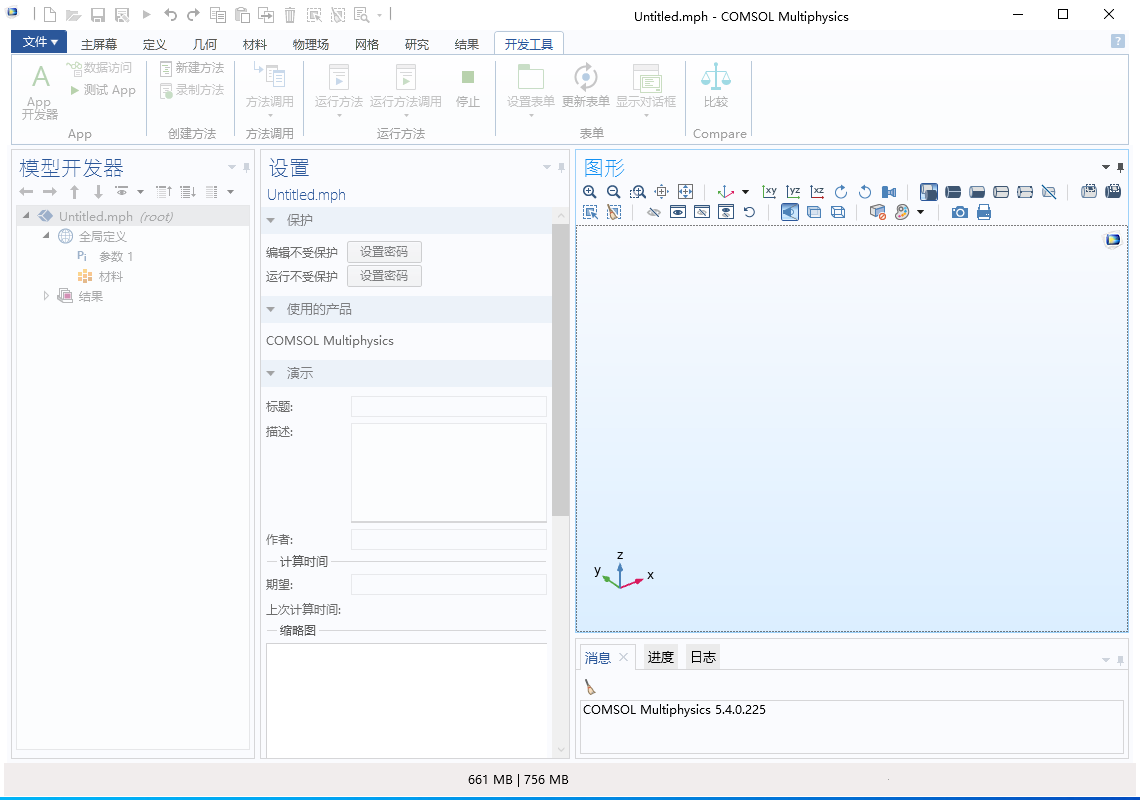Close the 消息 tab
Screen dimensions: 1140x800
(x=623, y=657)
